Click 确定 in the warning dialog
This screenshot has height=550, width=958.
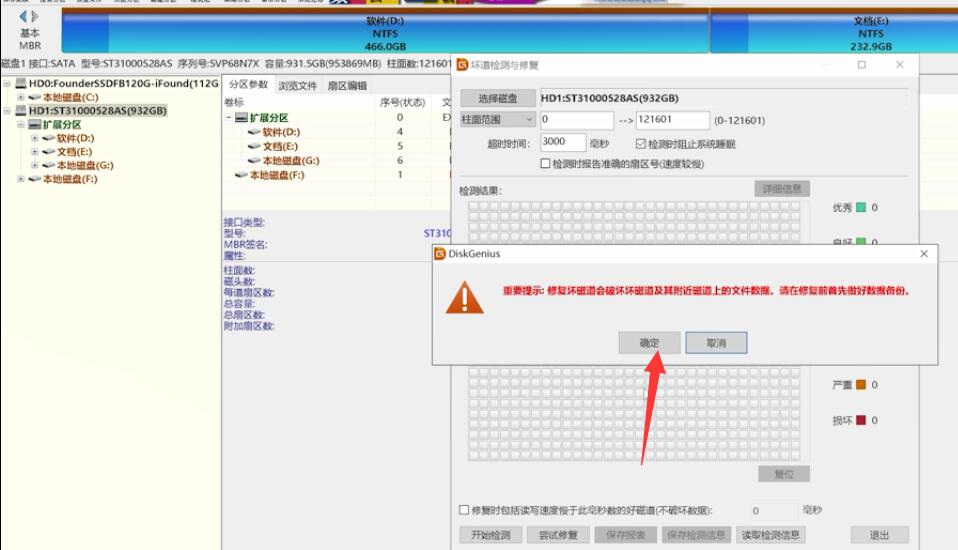tap(649, 343)
